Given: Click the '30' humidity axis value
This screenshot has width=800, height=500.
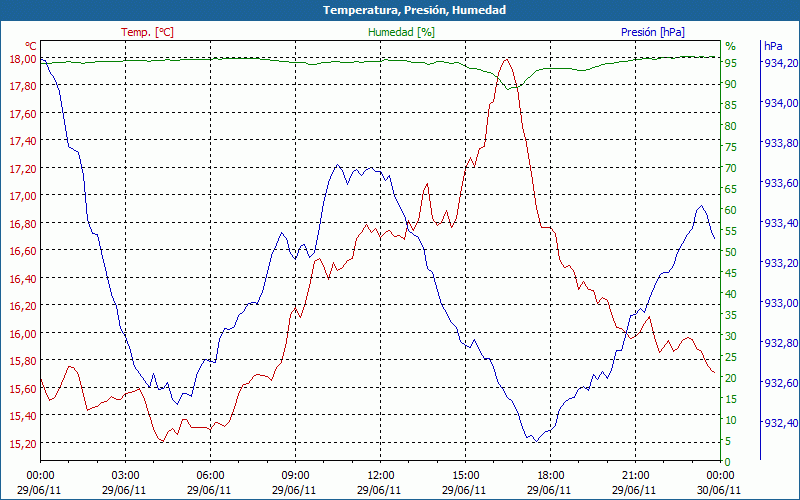Looking at the screenshot, I should pyautogui.click(x=731, y=336).
